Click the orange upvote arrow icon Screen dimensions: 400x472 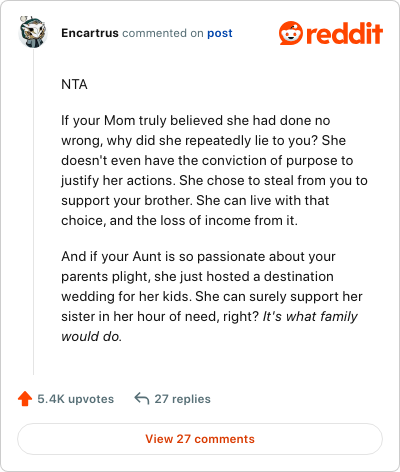[25, 399]
